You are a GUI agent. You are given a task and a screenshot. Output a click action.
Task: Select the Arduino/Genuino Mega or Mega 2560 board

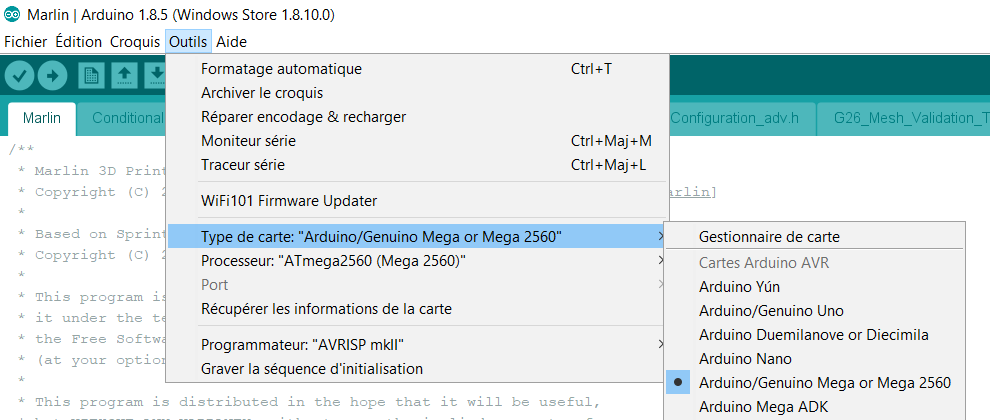coord(824,382)
